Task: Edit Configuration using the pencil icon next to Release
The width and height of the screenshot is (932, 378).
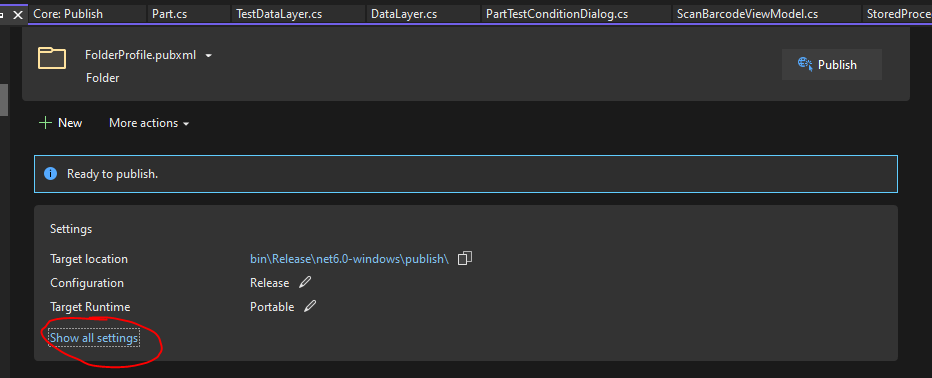Action: [x=305, y=282]
